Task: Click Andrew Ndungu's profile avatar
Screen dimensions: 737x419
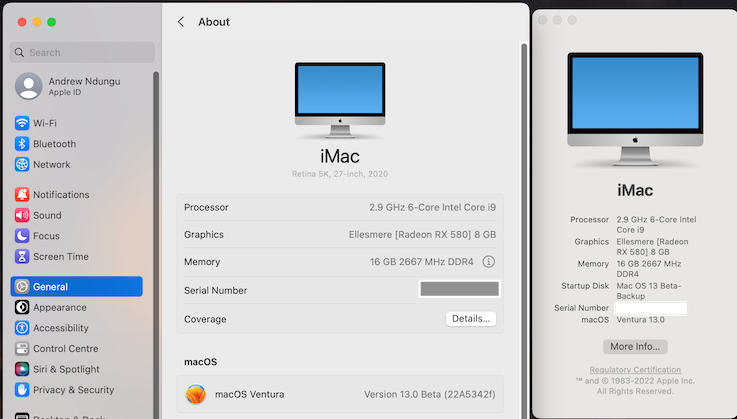Action: 29,86
